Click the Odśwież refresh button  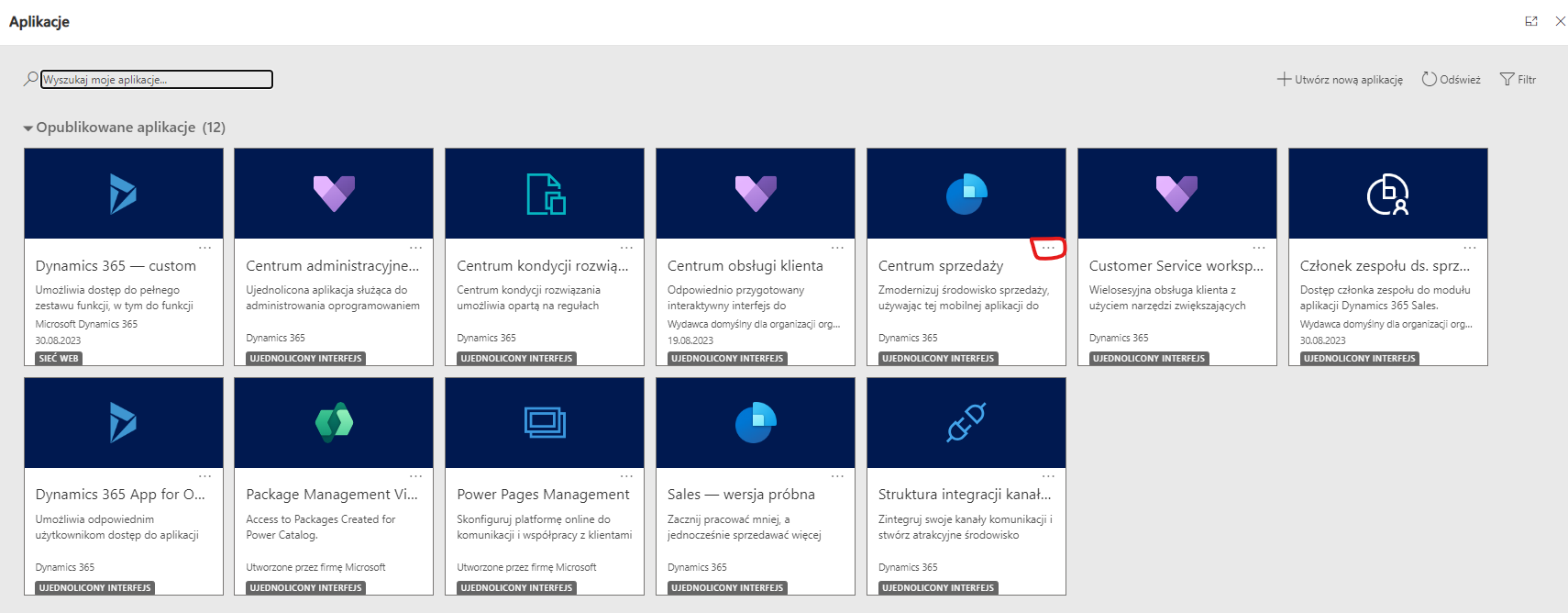[x=1451, y=80]
